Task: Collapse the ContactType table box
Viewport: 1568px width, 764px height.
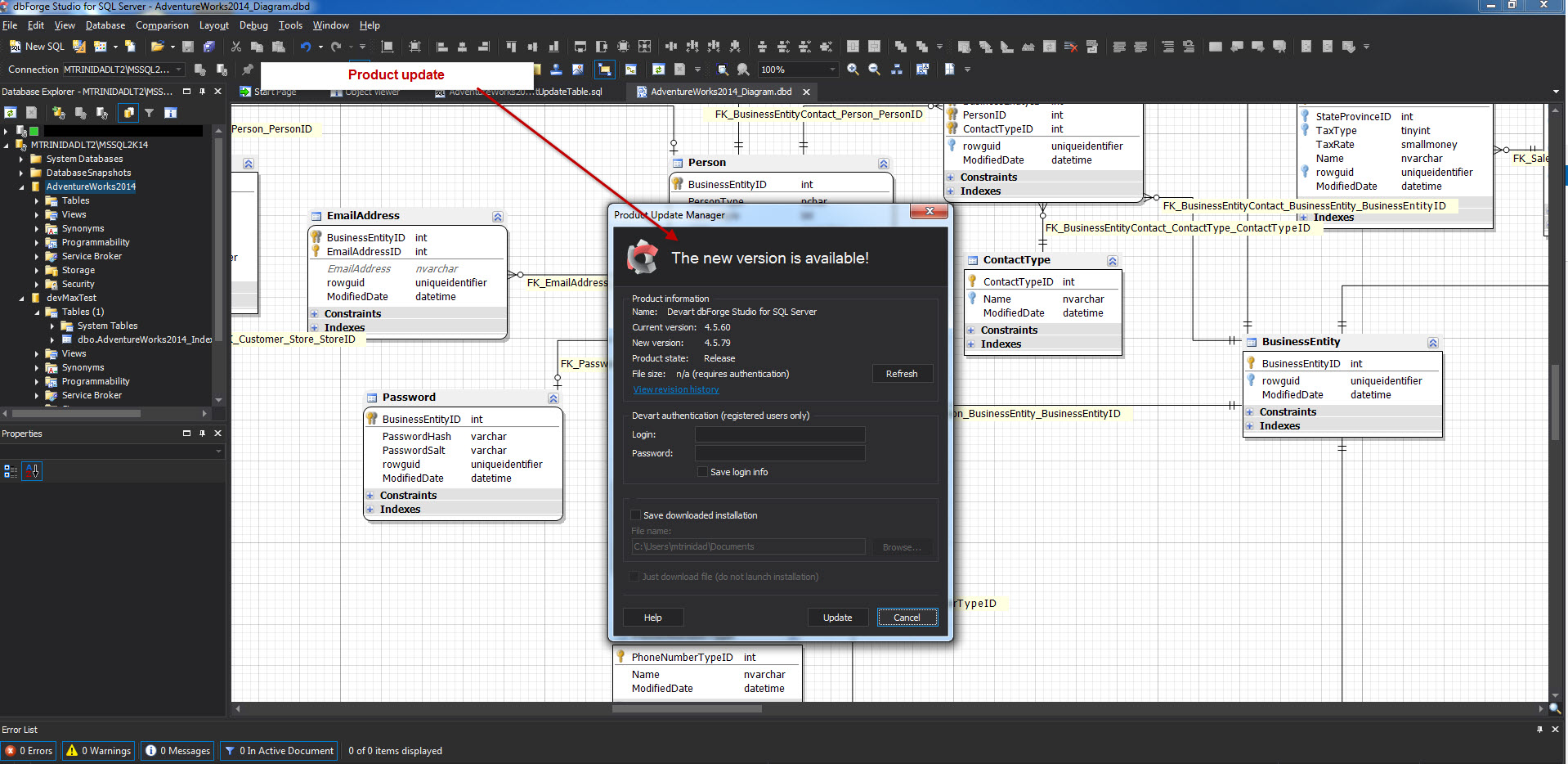Action: click(1113, 261)
